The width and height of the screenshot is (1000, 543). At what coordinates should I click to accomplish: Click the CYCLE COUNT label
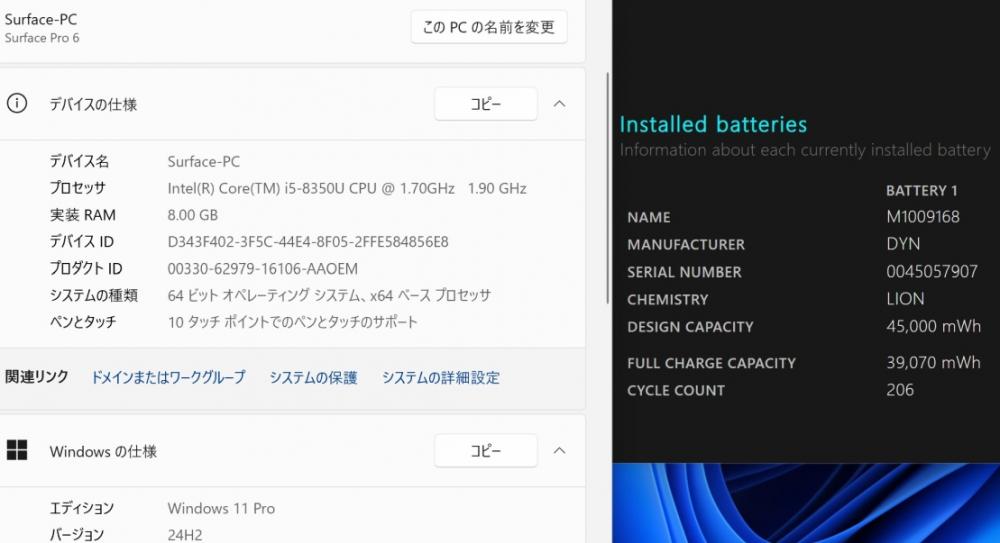(676, 391)
